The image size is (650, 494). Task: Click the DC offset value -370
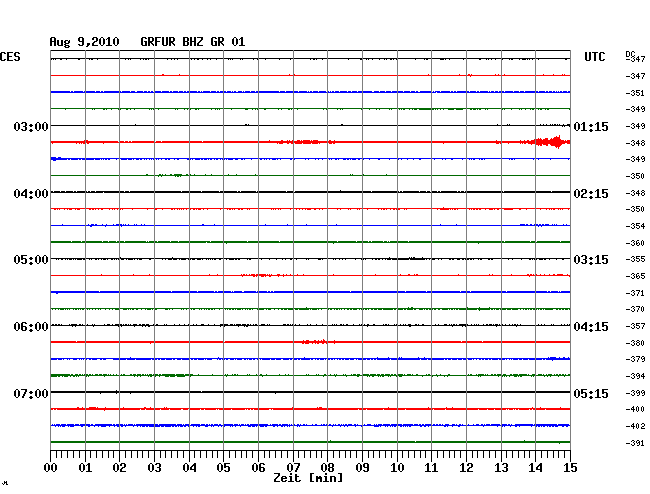point(635,309)
